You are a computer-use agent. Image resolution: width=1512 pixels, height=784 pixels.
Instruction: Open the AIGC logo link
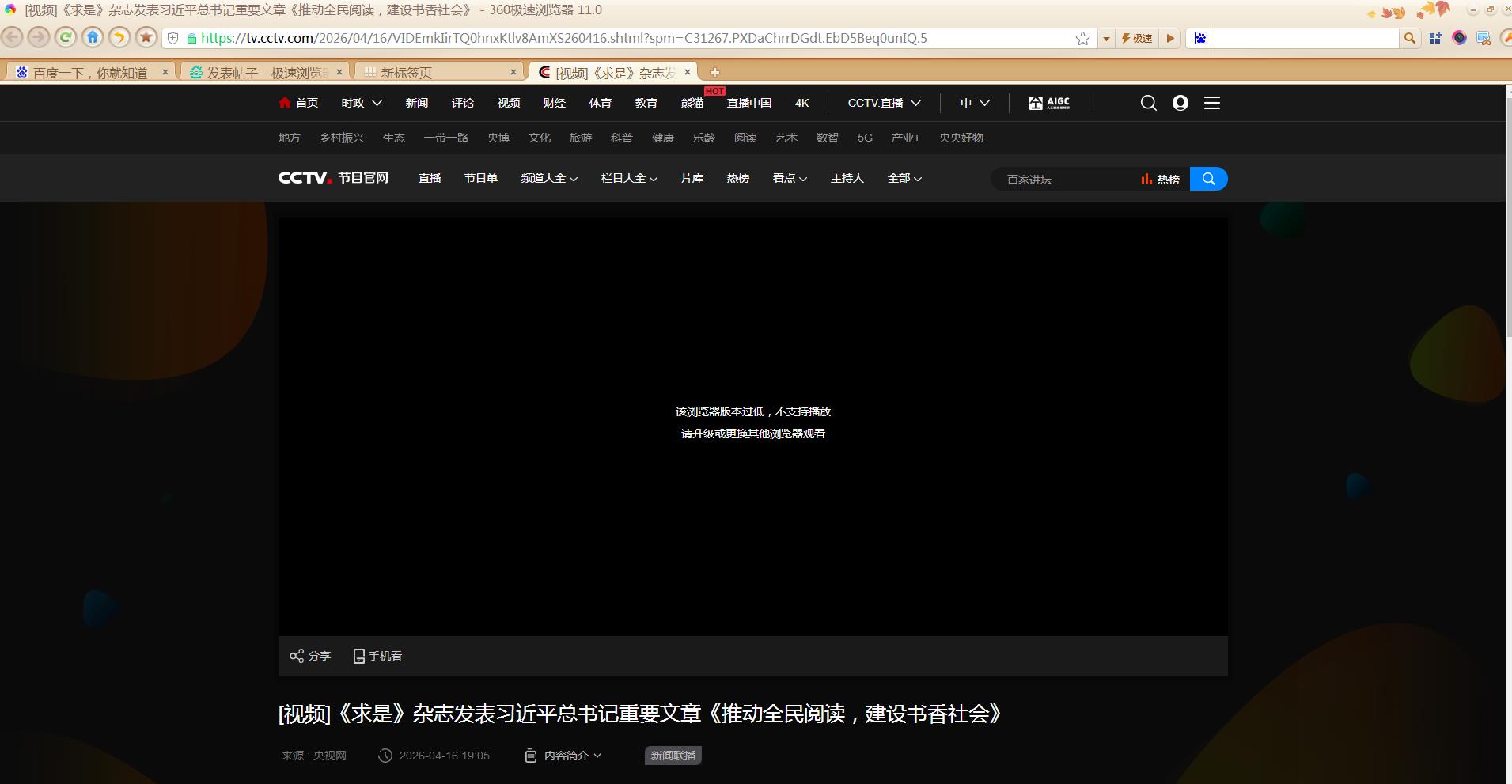pos(1049,103)
